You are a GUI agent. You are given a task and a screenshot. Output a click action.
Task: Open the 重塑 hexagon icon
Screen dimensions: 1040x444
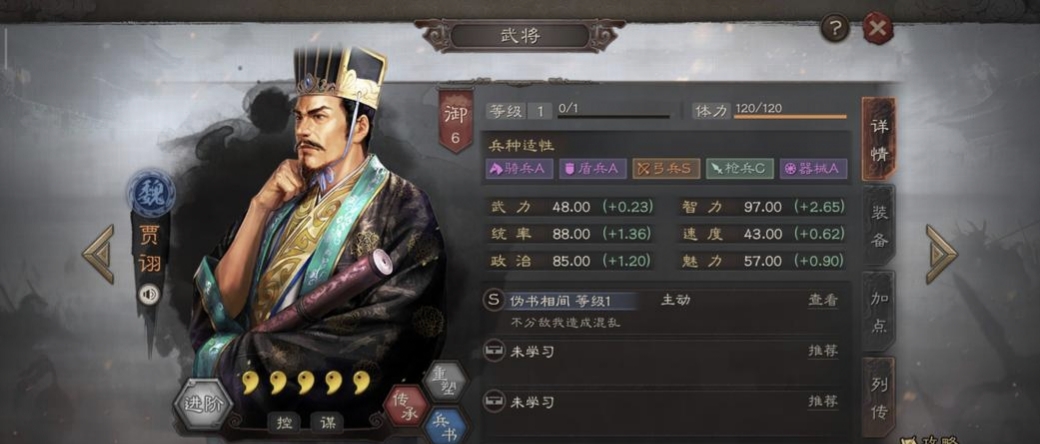pos(445,381)
